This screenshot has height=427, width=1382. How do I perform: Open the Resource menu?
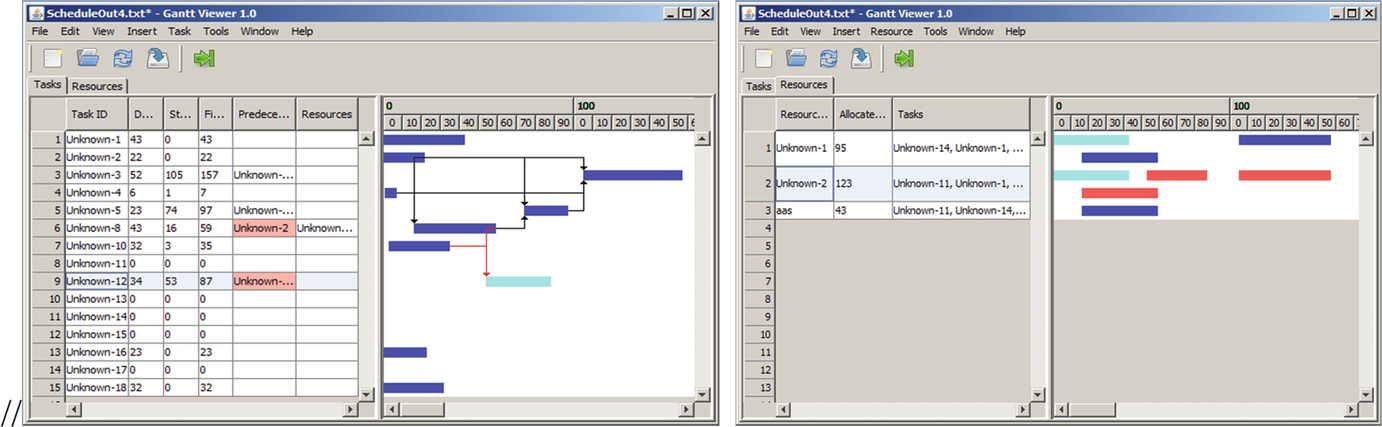coord(891,31)
